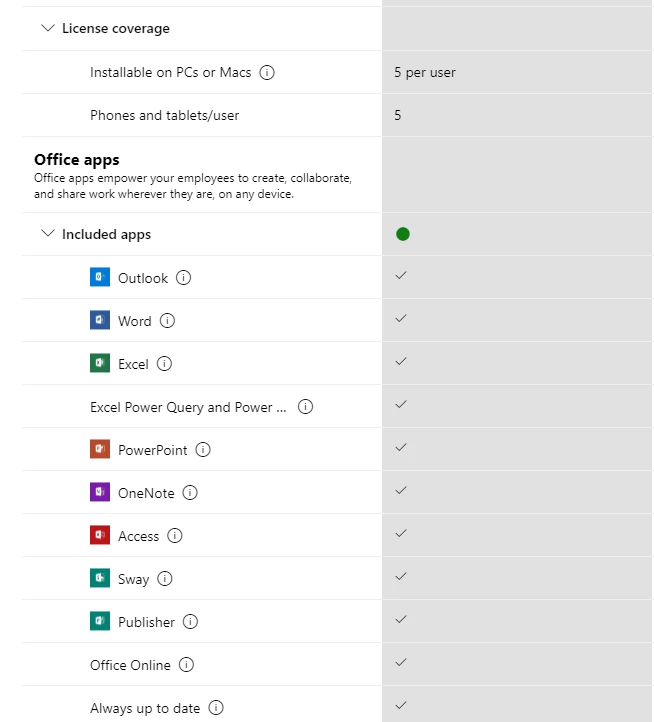This screenshot has height=722, width=654.
Task: Select the OneNote label
Action: (x=146, y=493)
